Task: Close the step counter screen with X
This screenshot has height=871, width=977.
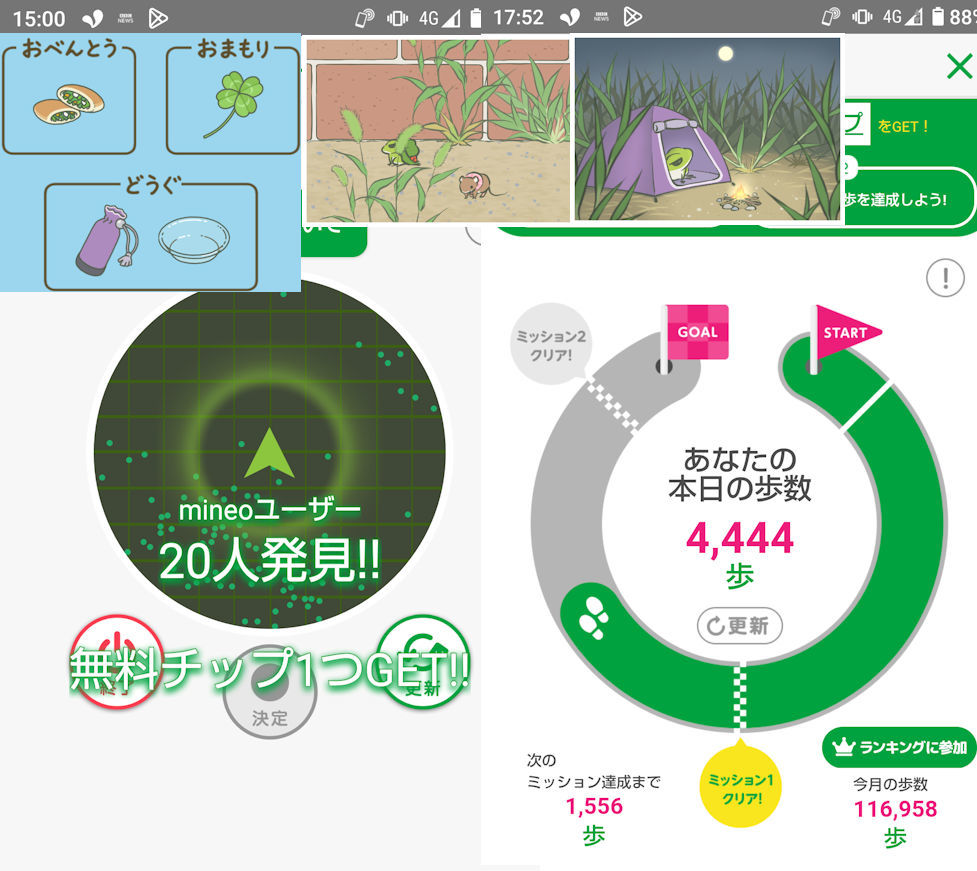Action: click(x=959, y=66)
